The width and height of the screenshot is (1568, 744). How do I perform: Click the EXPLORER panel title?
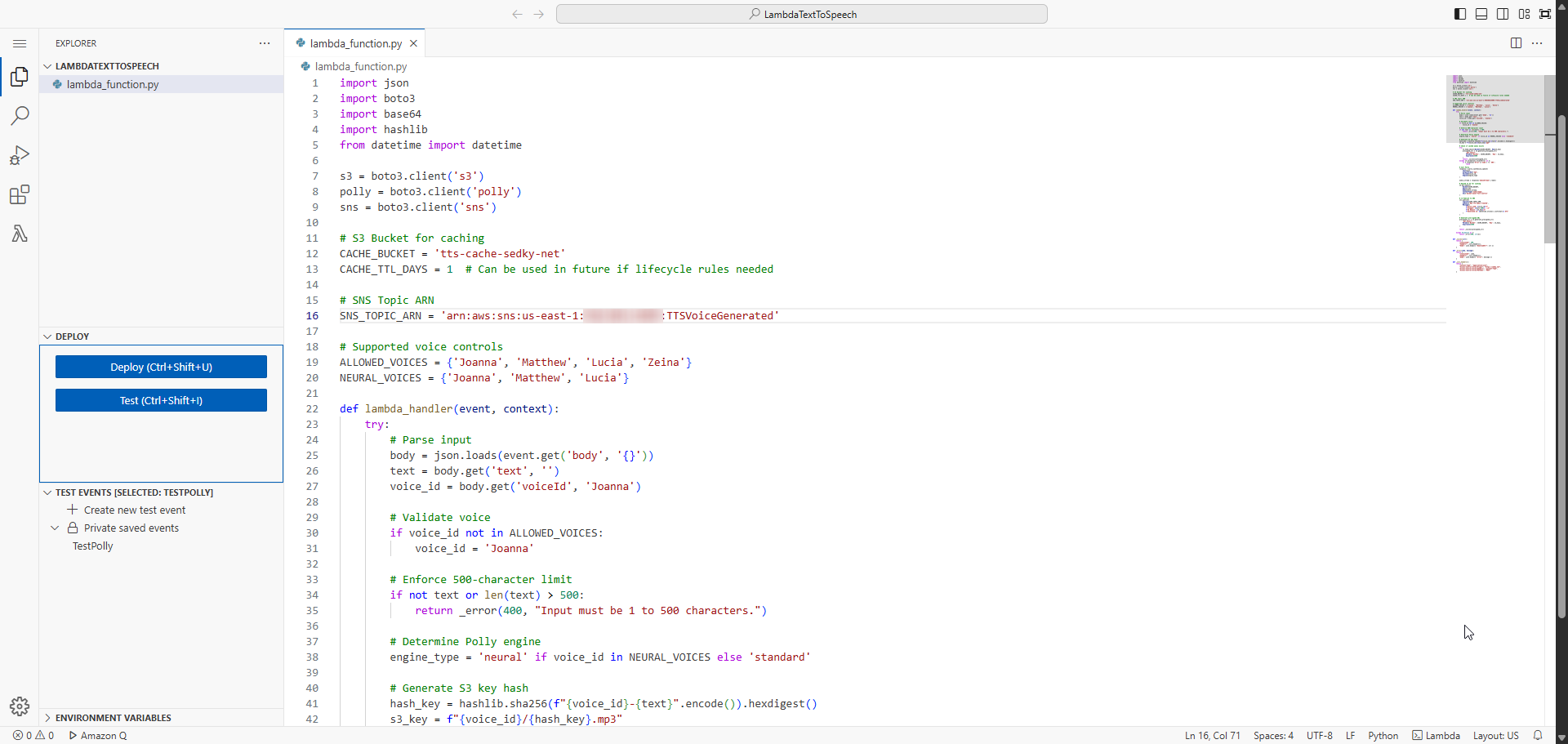click(76, 43)
